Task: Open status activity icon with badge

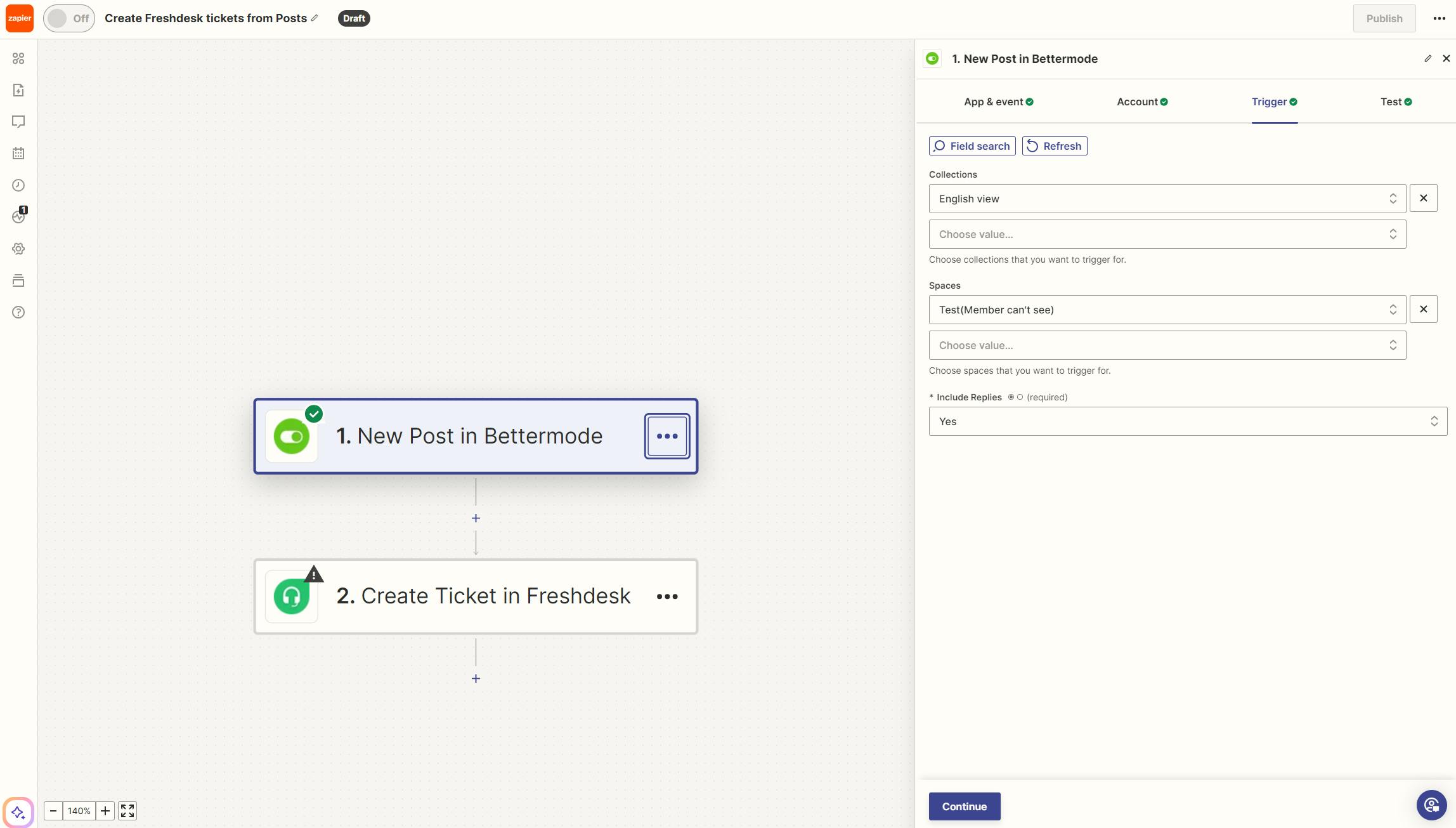Action: tap(19, 216)
